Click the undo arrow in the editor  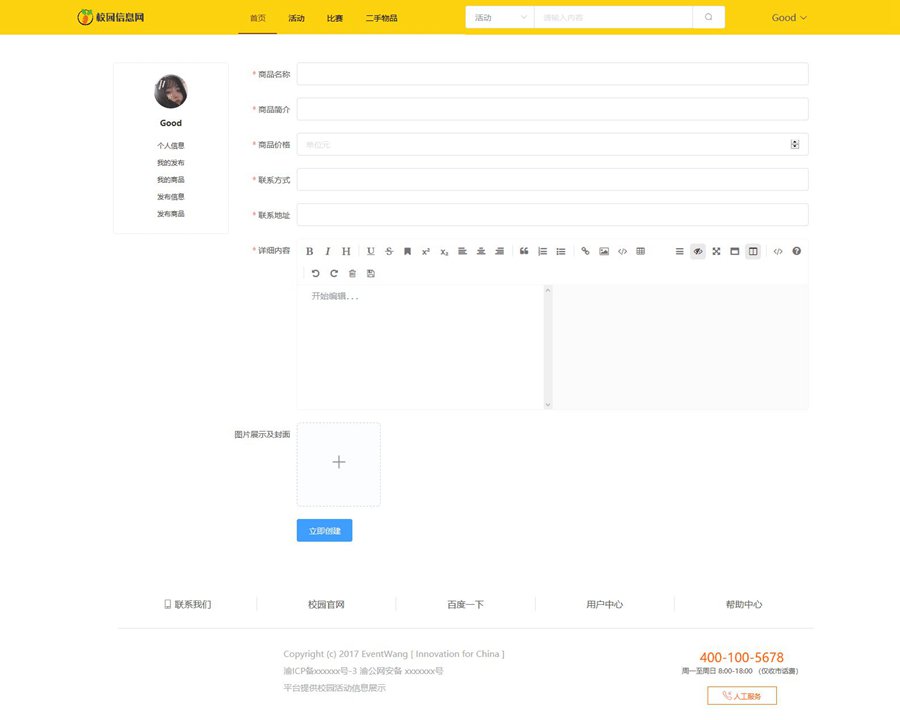(x=316, y=273)
